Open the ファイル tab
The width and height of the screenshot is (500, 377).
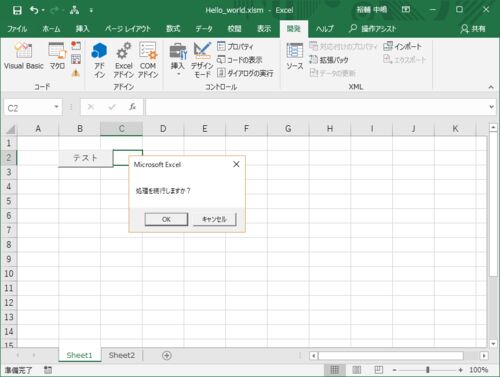pyautogui.click(x=17, y=29)
